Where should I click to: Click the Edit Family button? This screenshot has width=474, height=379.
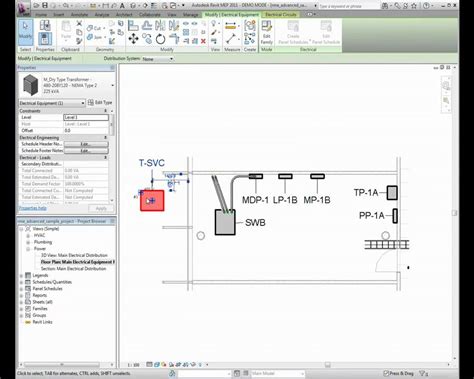pyautogui.click(x=266, y=32)
